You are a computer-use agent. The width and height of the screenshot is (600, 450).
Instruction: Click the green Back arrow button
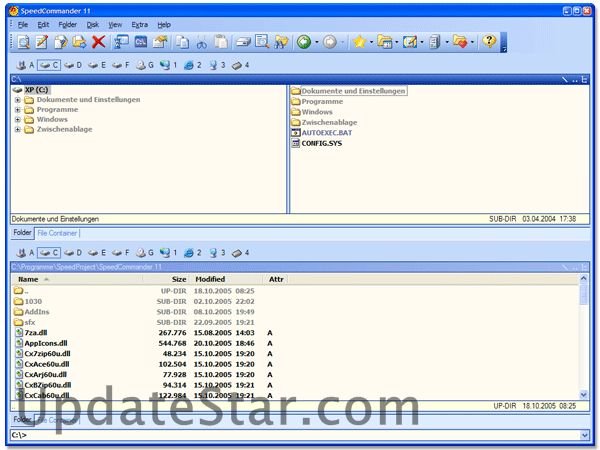[x=304, y=42]
